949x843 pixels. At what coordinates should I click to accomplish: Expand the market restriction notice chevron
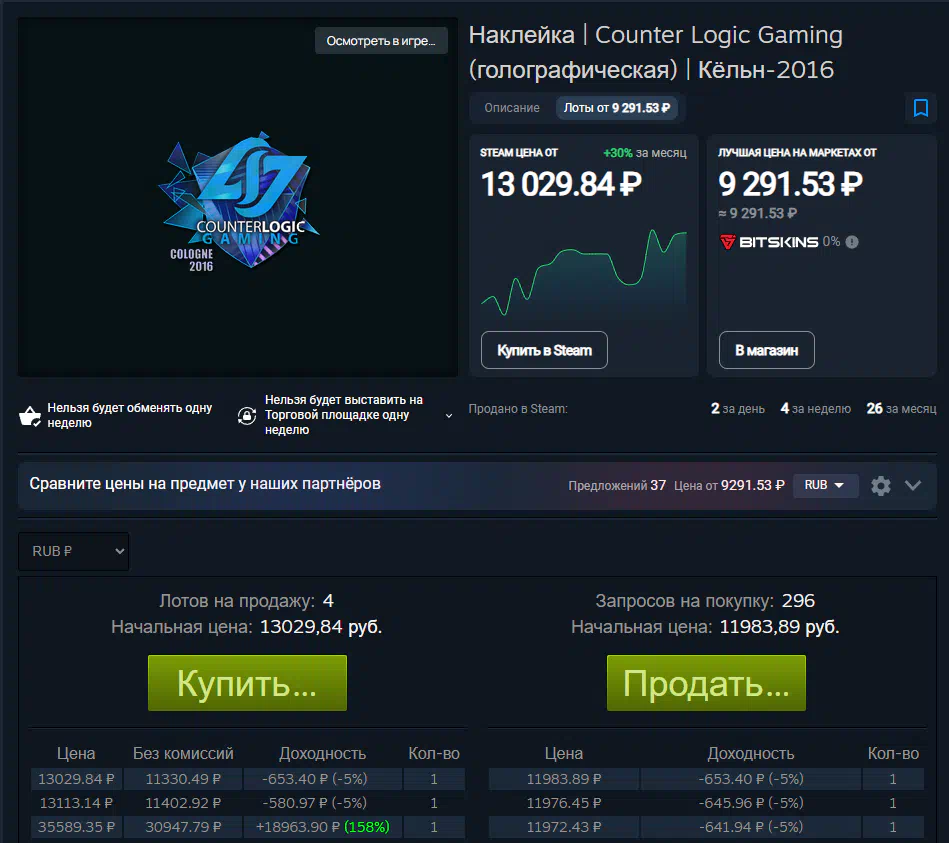[448, 416]
